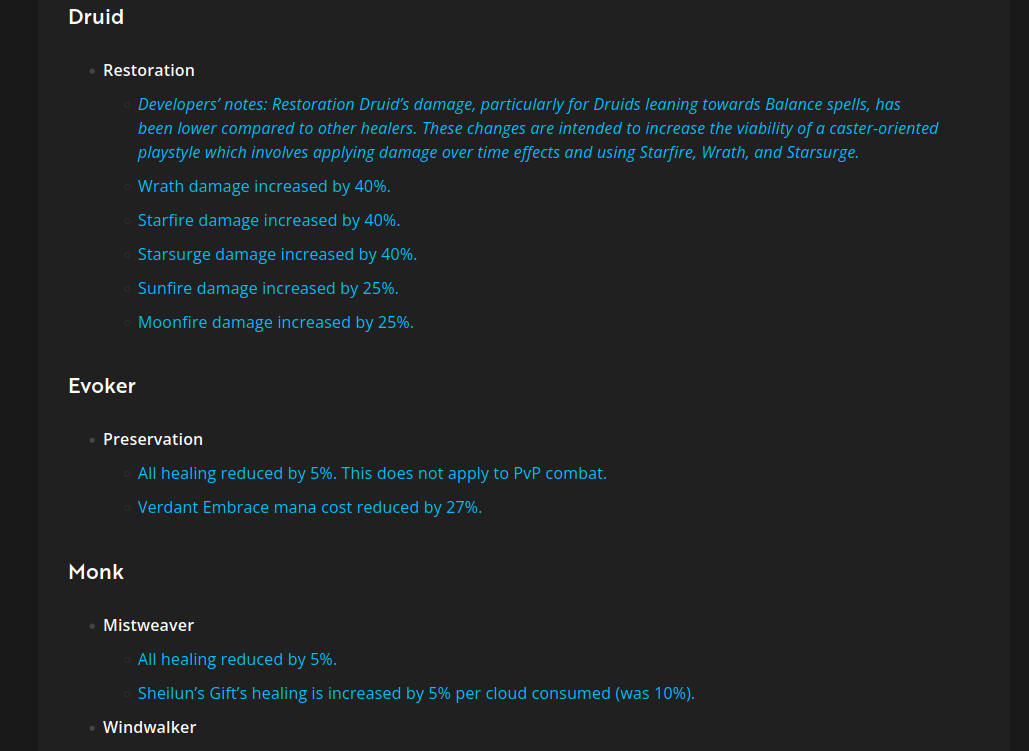1029x751 pixels.
Task: Click the Preservation specialization subheading
Action: coord(153,440)
